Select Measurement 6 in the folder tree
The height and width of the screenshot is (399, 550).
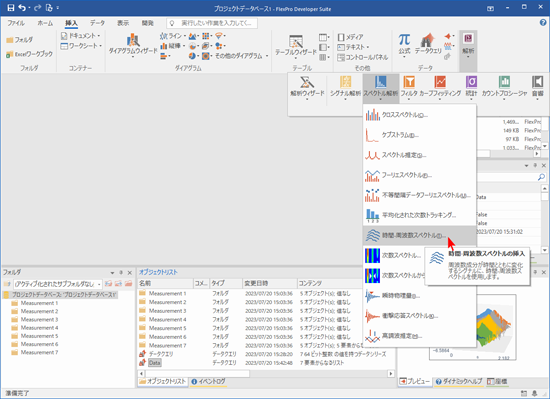[39, 344]
